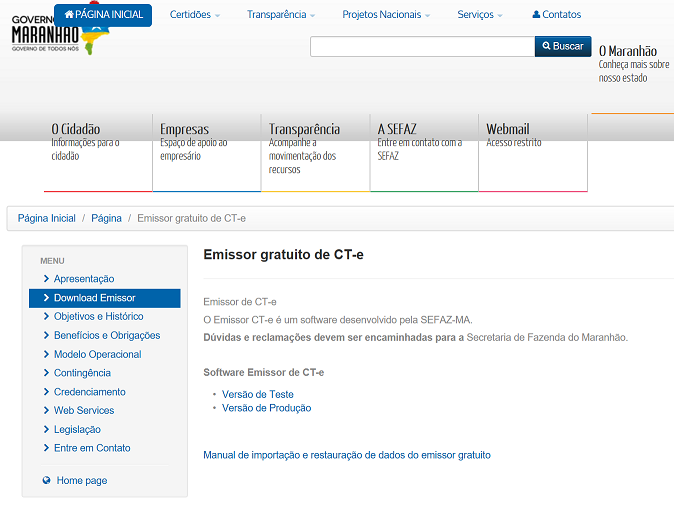Open the O Maranhão section
The width and height of the screenshot is (674, 509).
click(634, 64)
